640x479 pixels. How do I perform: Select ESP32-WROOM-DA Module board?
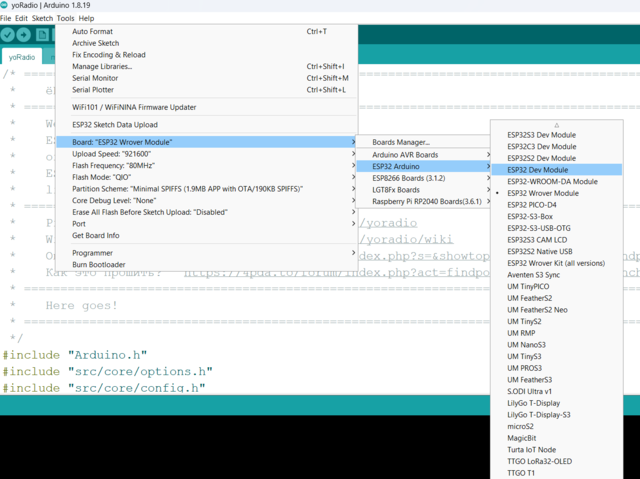[557, 182]
